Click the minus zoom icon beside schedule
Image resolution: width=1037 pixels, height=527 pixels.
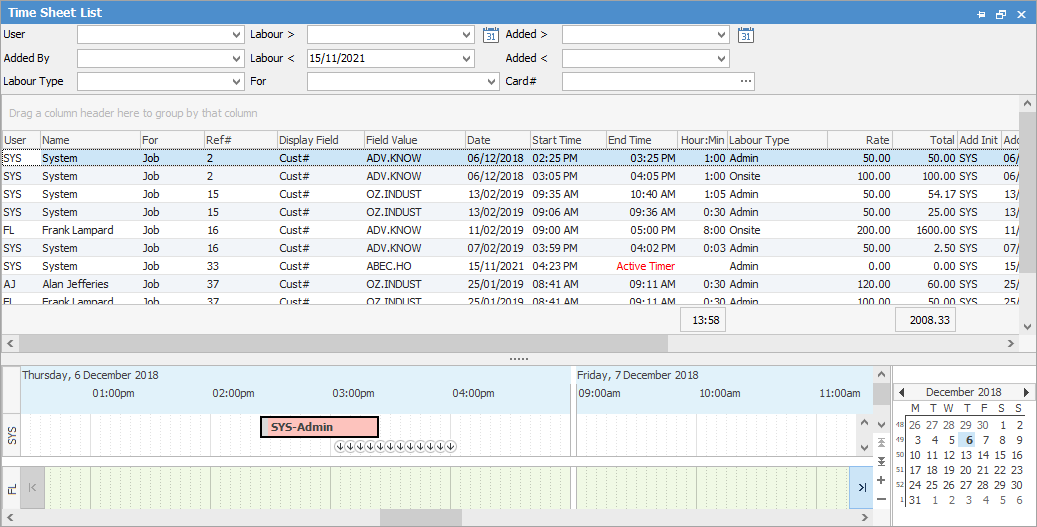[x=881, y=498]
